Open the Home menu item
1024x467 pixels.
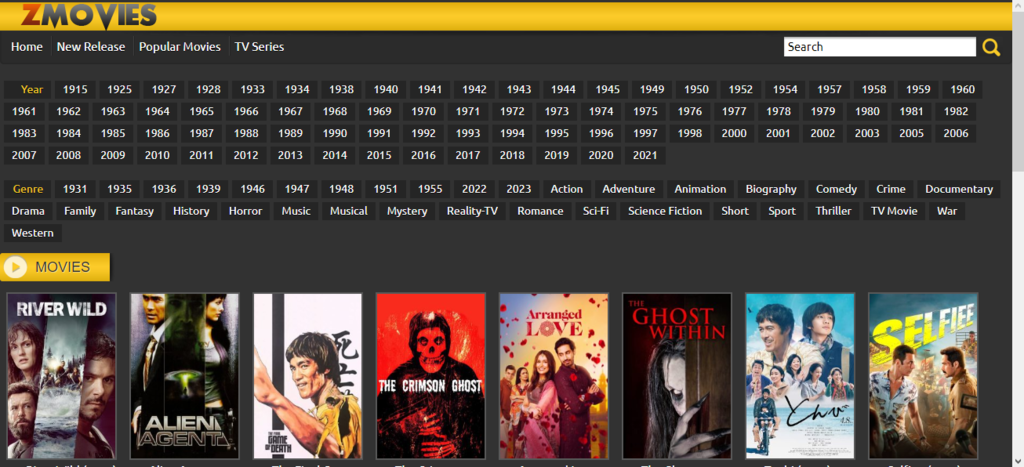tap(27, 47)
